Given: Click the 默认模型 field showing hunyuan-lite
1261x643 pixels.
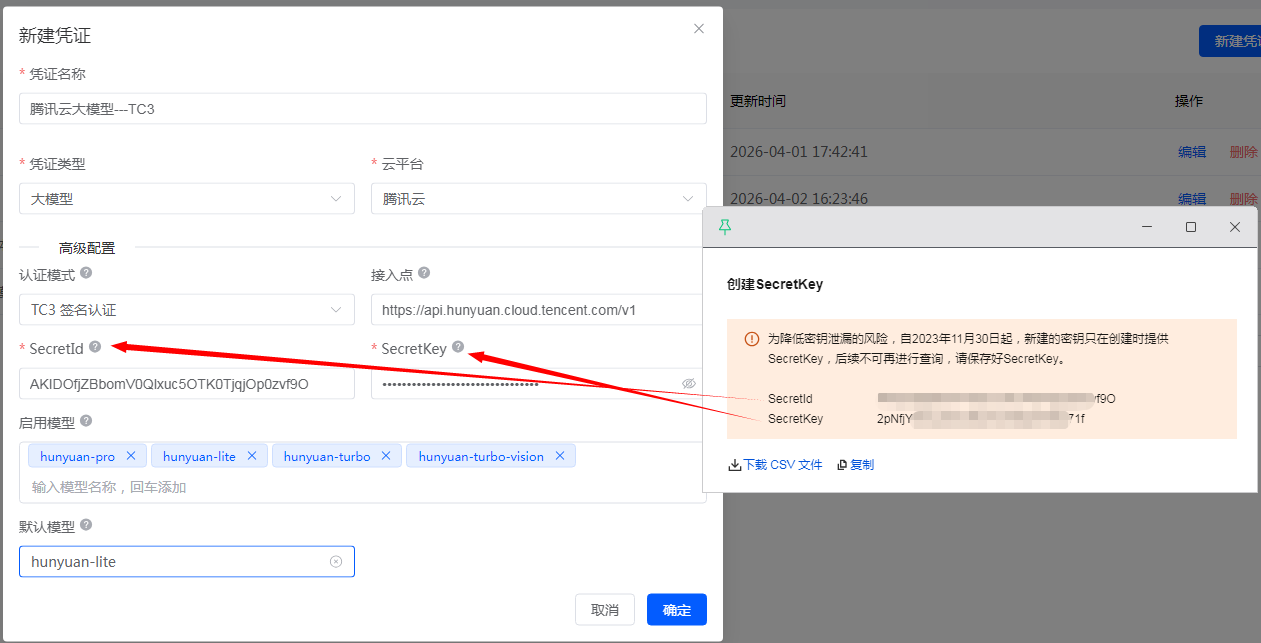Looking at the screenshot, I should pos(187,562).
